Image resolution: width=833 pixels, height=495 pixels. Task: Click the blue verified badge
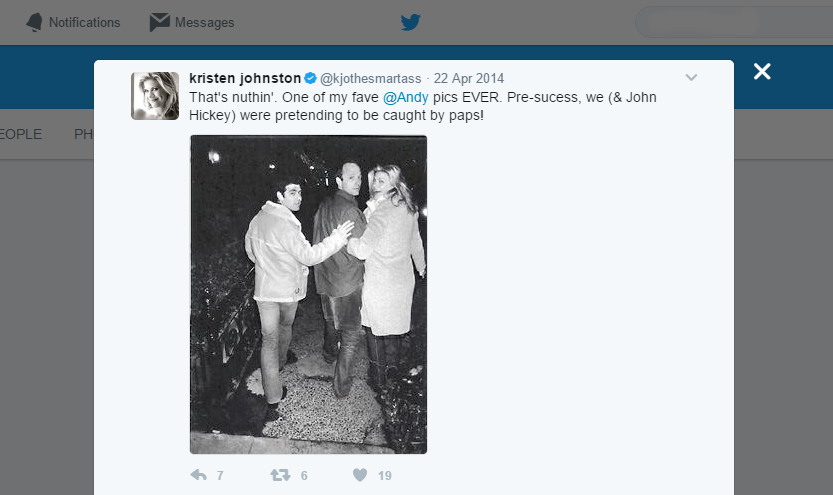[311, 78]
